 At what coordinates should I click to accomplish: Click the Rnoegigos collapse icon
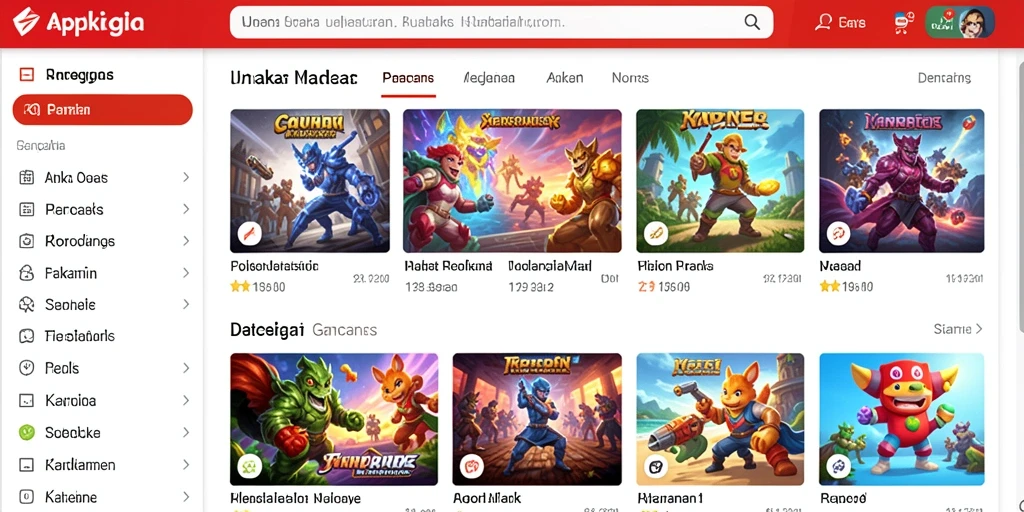tap(27, 74)
